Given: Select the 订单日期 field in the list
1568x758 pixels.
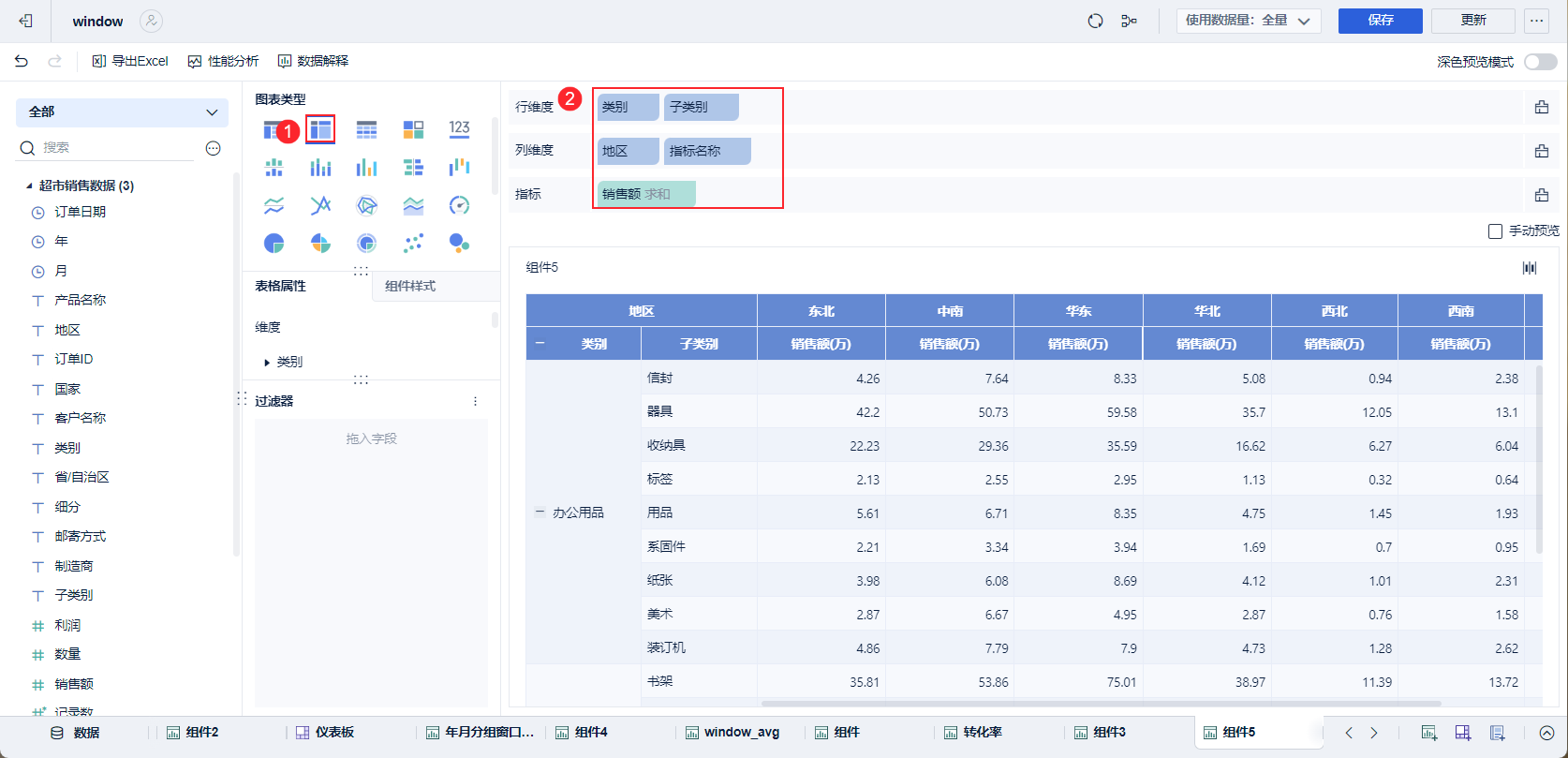Looking at the screenshot, I should pyautogui.click(x=81, y=213).
